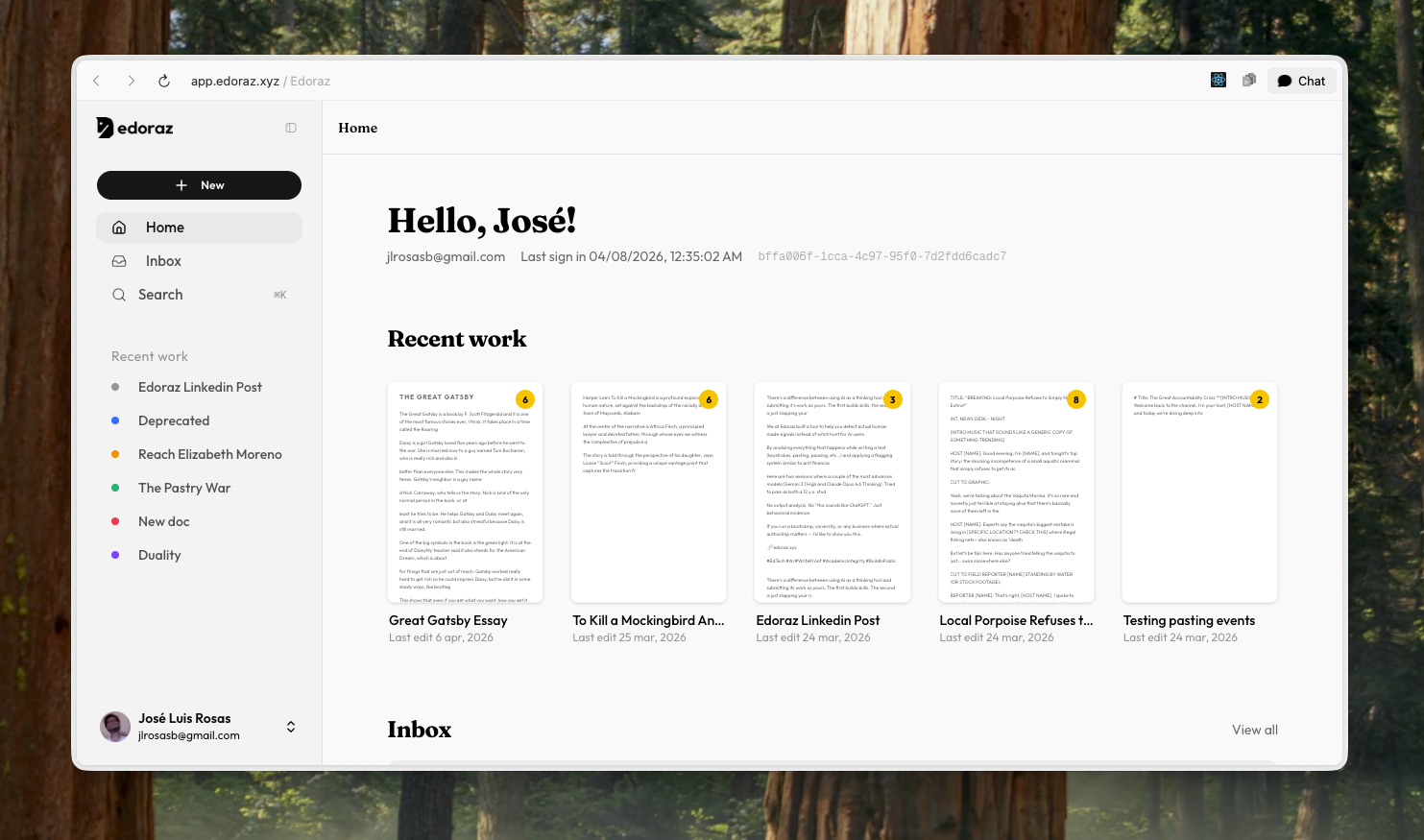
Task: Click Last edit 6 apr, 2026 text
Action: pos(441,637)
